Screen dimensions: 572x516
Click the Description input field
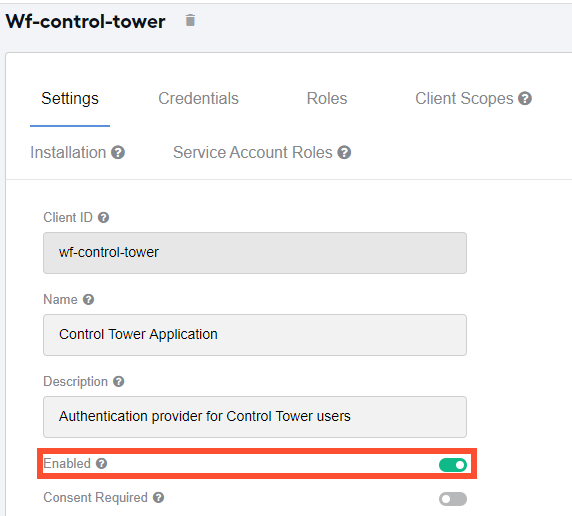255,417
